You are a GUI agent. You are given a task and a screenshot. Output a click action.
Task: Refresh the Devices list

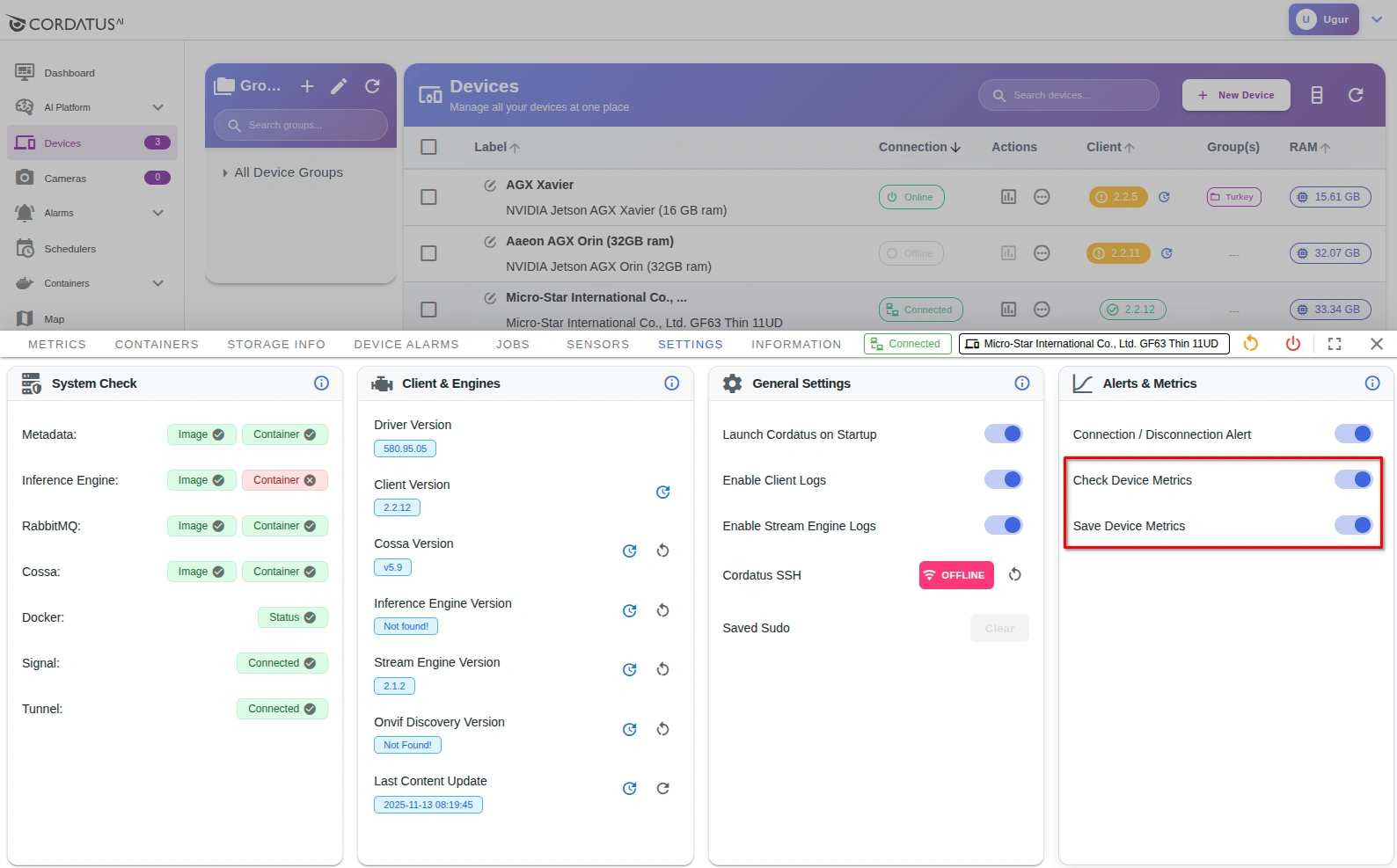coord(1356,95)
